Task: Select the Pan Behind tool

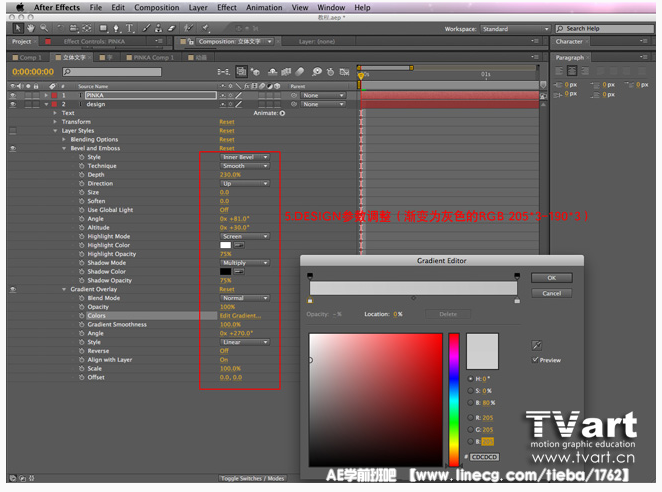Action: click(x=87, y=28)
